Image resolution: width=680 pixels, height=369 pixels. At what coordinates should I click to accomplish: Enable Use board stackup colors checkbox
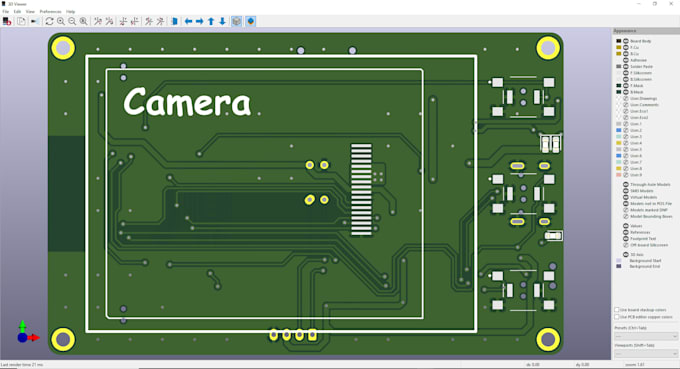[x=617, y=310]
